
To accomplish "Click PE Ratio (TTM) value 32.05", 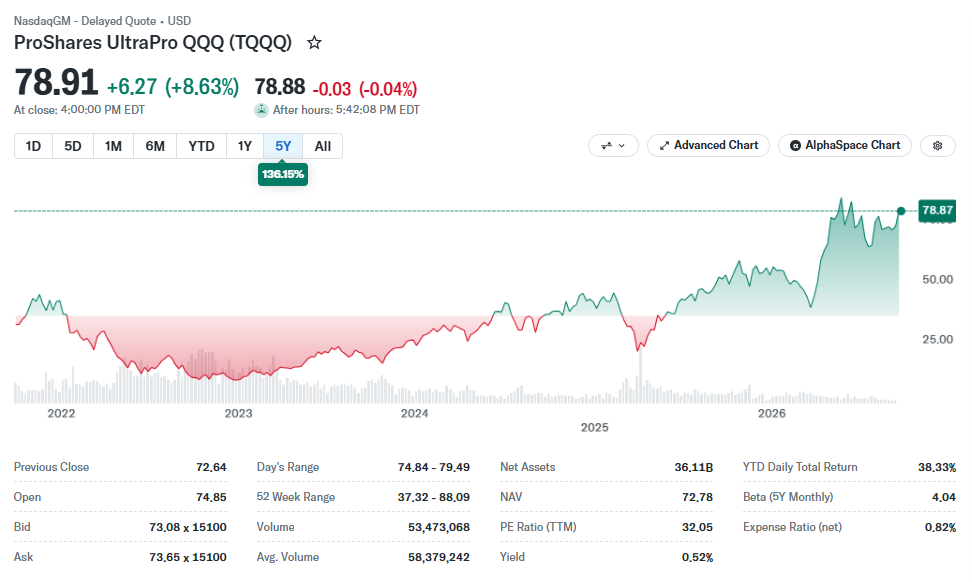I will 697,527.
